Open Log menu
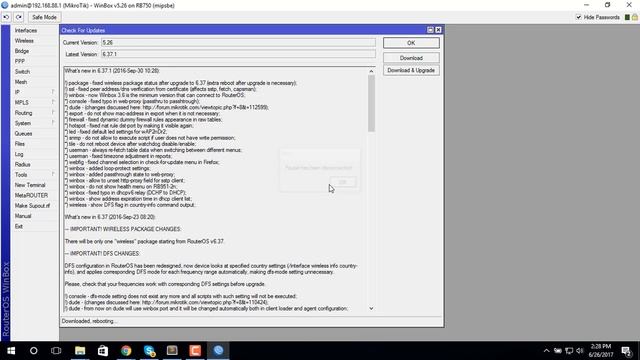The width and height of the screenshot is (640, 360). (x=19, y=154)
